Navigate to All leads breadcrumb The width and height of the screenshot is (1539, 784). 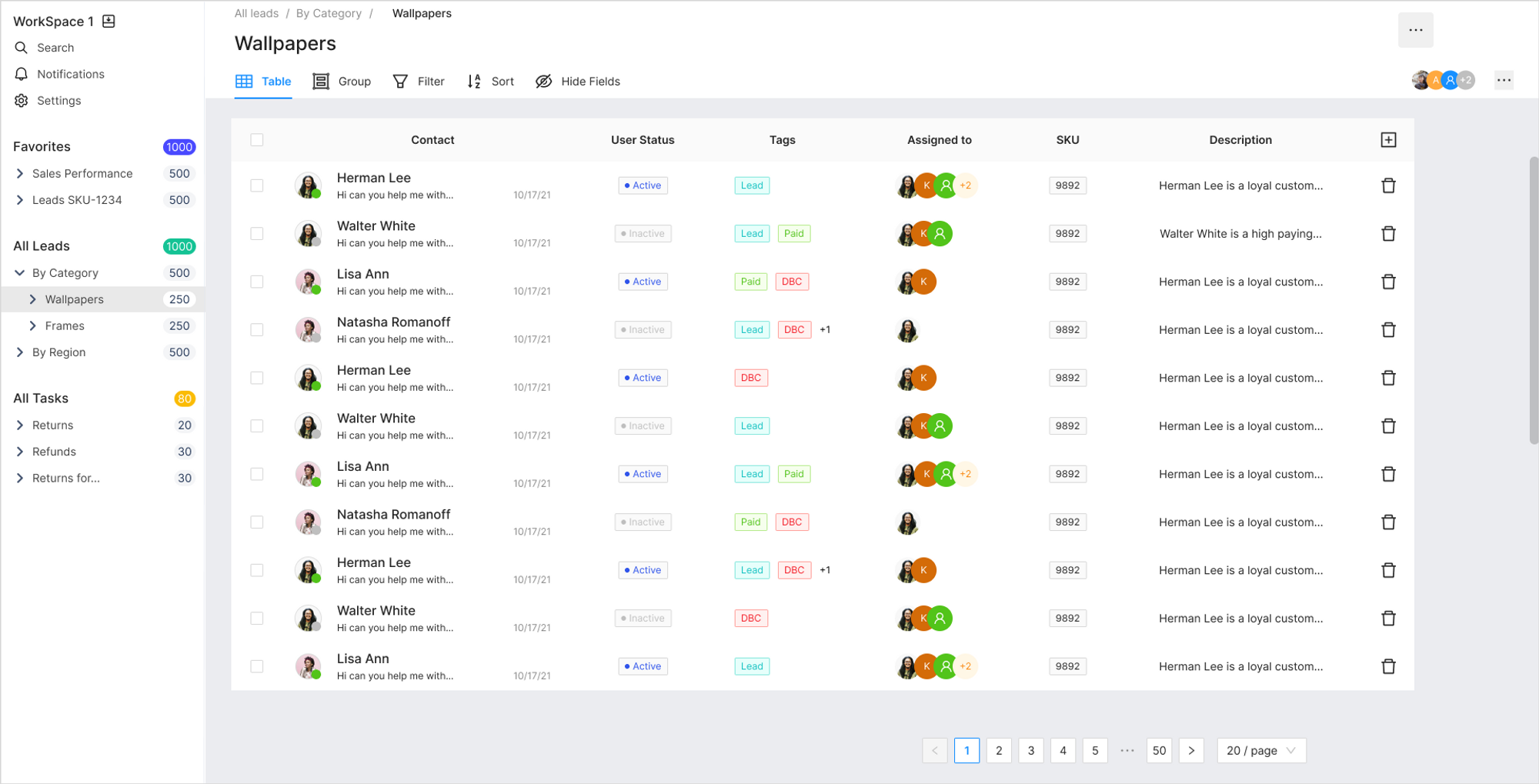(256, 14)
